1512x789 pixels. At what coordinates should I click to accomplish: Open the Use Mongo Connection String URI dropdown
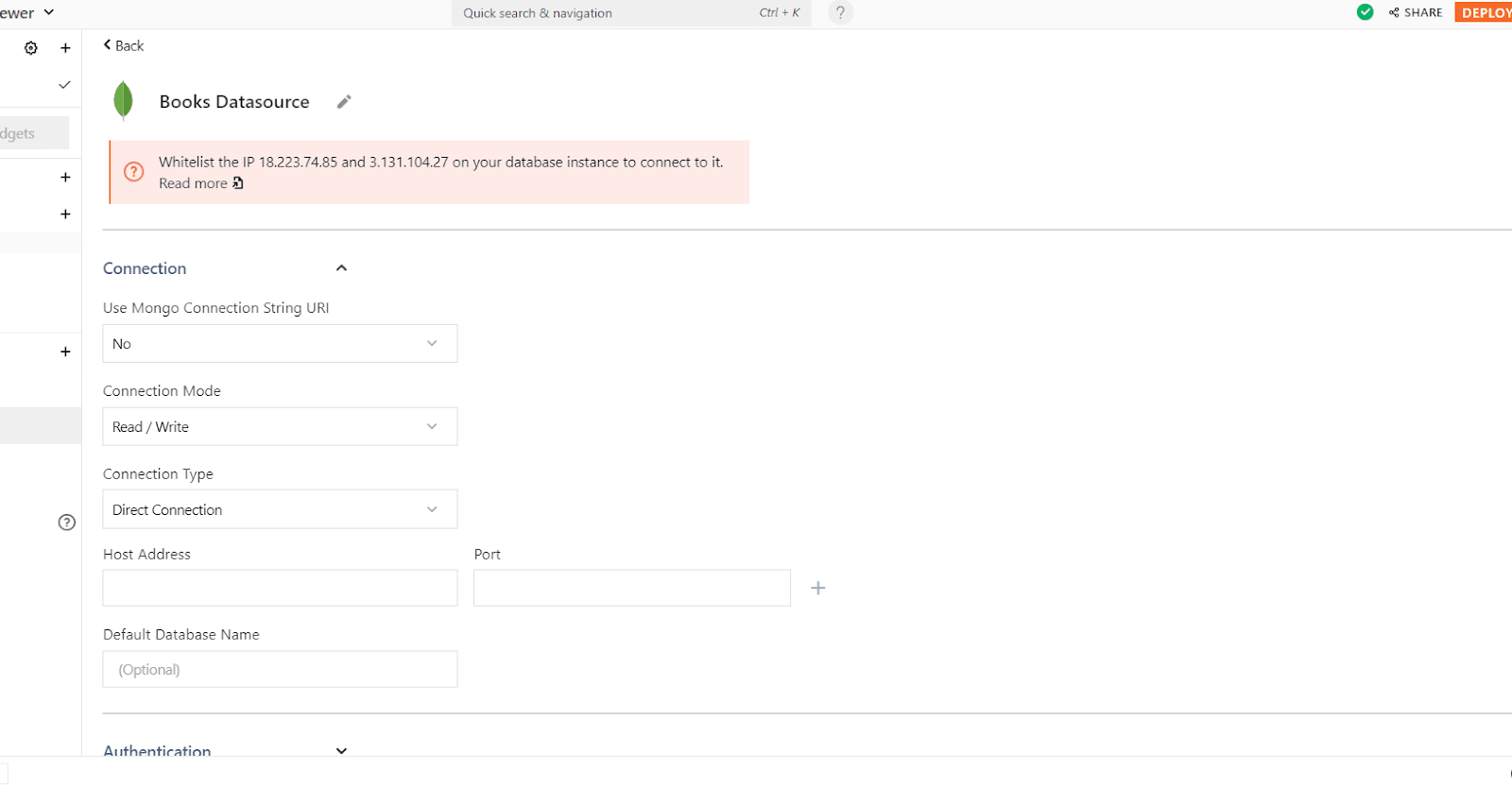(x=280, y=344)
